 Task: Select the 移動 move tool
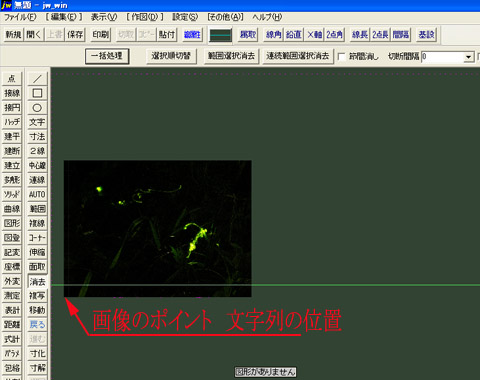37,310
